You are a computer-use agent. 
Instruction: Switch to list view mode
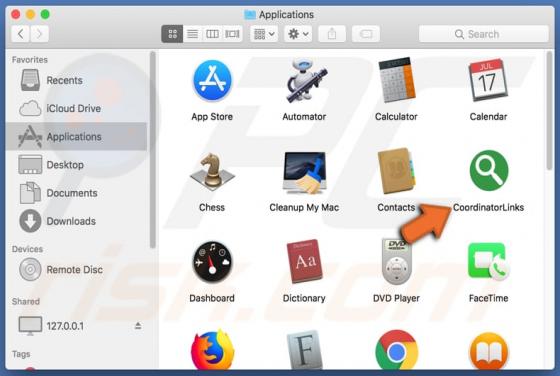pos(192,34)
